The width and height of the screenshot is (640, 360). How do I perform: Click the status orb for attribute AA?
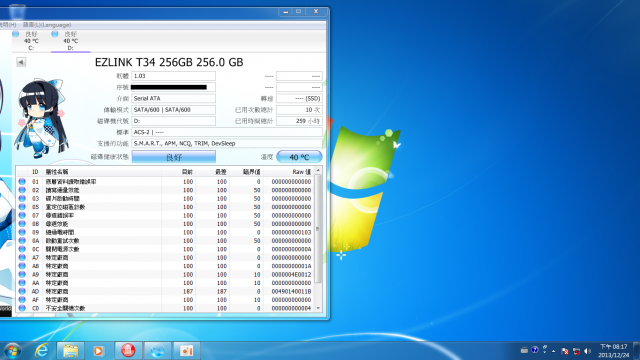[22, 283]
